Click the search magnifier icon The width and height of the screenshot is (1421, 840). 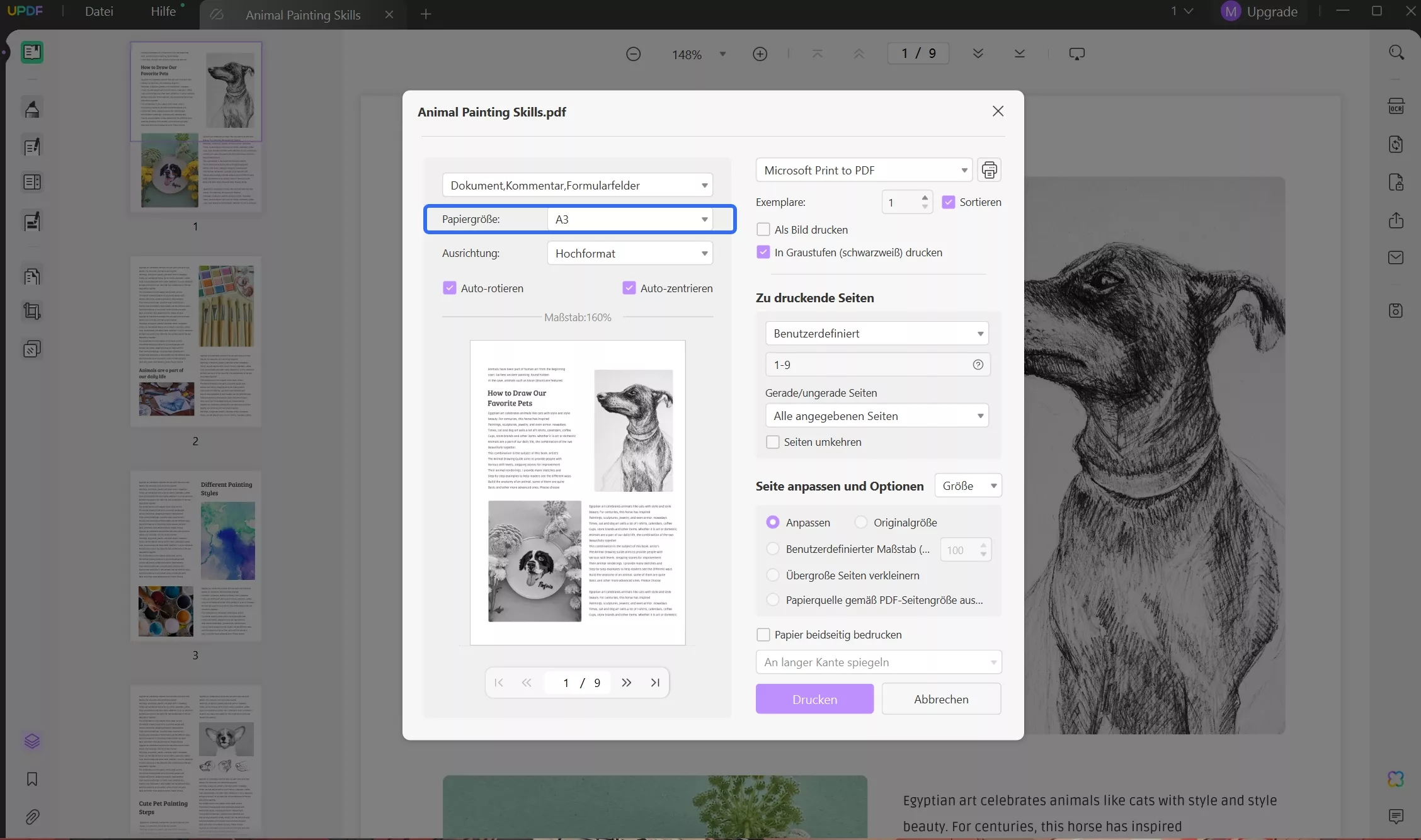pos(1396,53)
